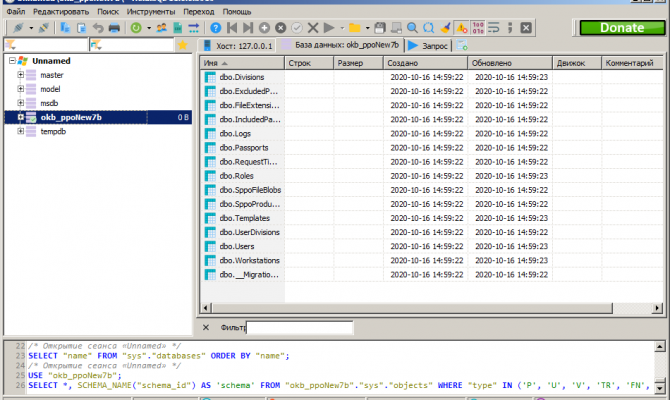Click the cancel editing X icon
Viewport: 670px width, 400px height.
[x=313, y=28]
